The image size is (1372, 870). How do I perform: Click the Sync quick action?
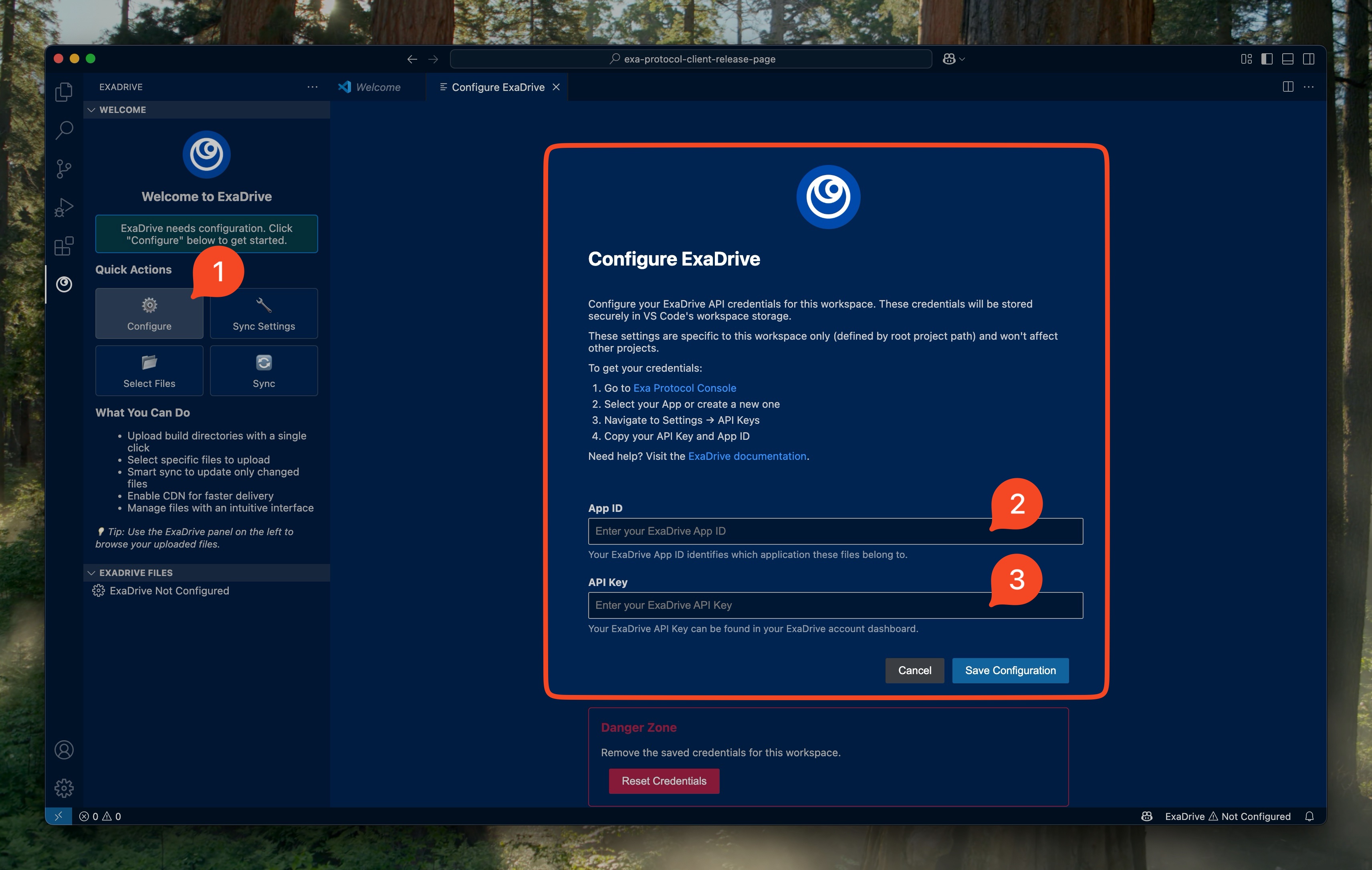pyautogui.click(x=264, y=371)
